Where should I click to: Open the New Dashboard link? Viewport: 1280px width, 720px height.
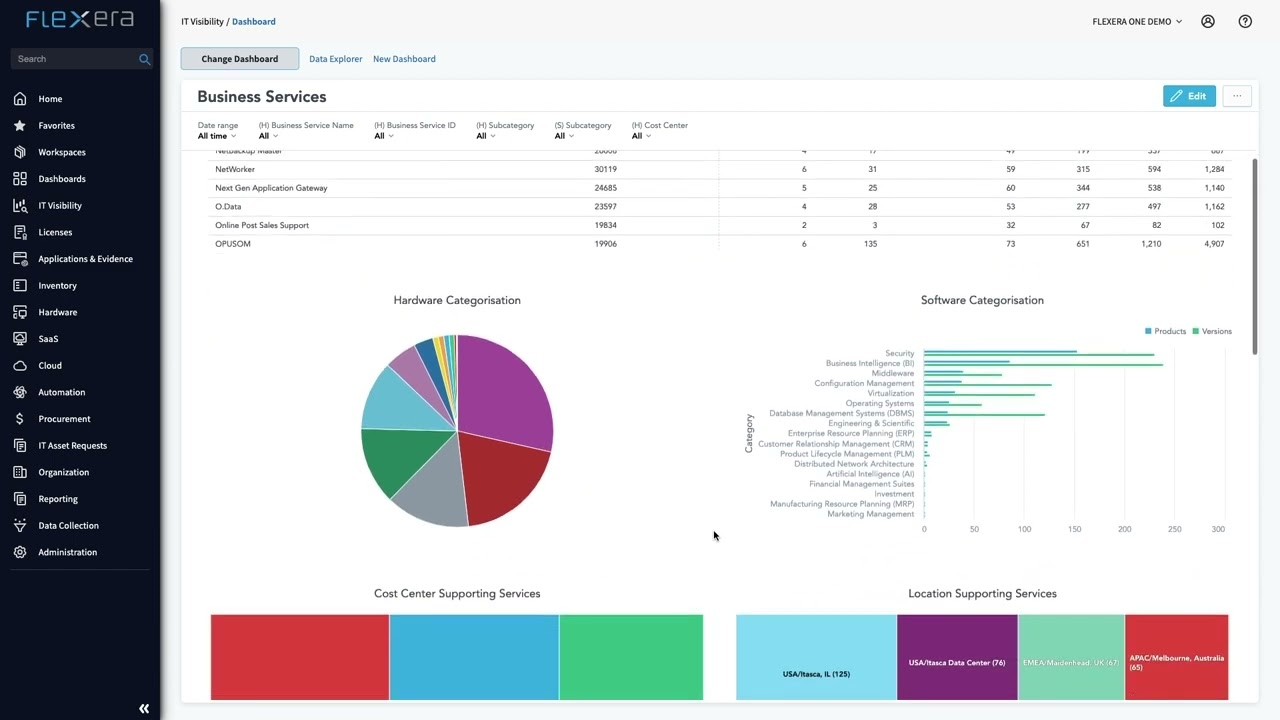click(404, 59)
